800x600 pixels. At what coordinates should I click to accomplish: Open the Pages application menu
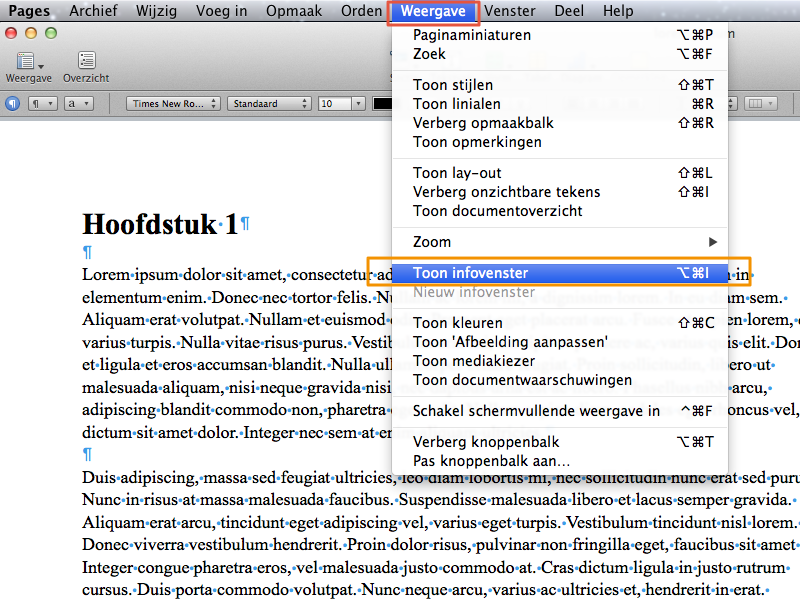pyautogui.click(x=29, y=11)
